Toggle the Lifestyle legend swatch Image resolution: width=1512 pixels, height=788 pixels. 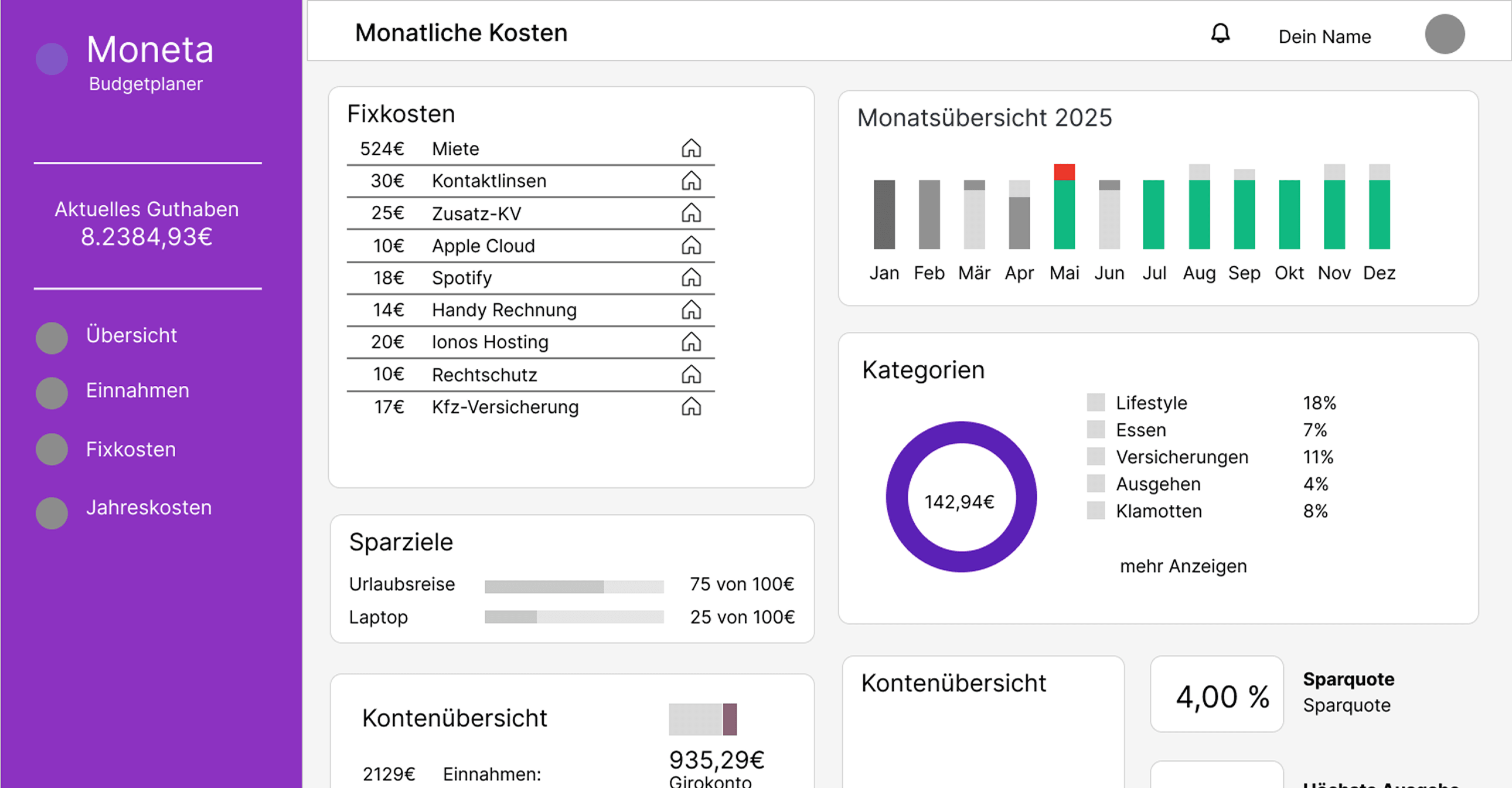click(x=1096, y=402)
